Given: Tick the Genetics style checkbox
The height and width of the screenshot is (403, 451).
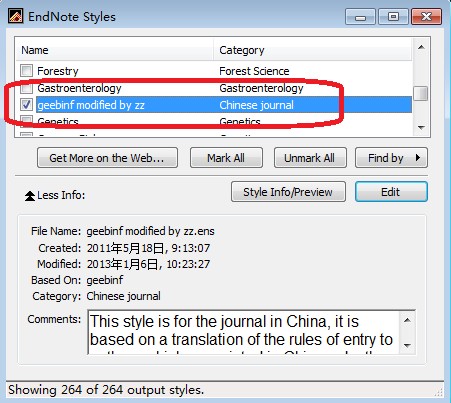Looking at the screenshot, I should coord(26,121).
